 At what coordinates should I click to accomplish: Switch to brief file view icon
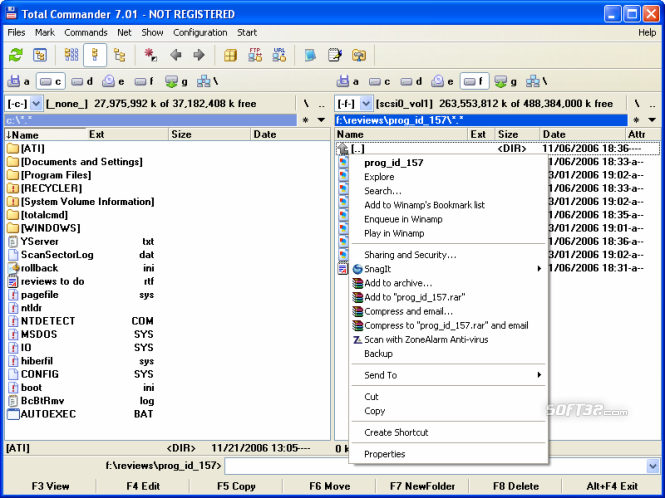tap(71, 55)
